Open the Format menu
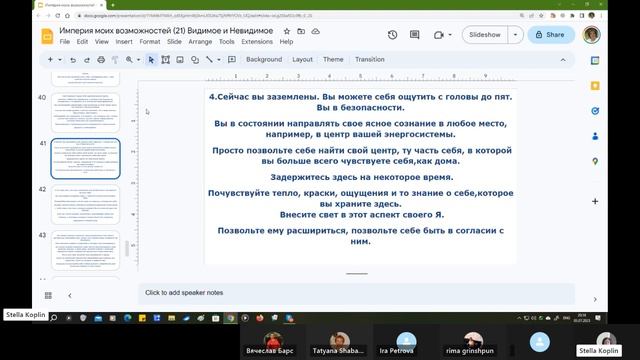 coord(150,42)
